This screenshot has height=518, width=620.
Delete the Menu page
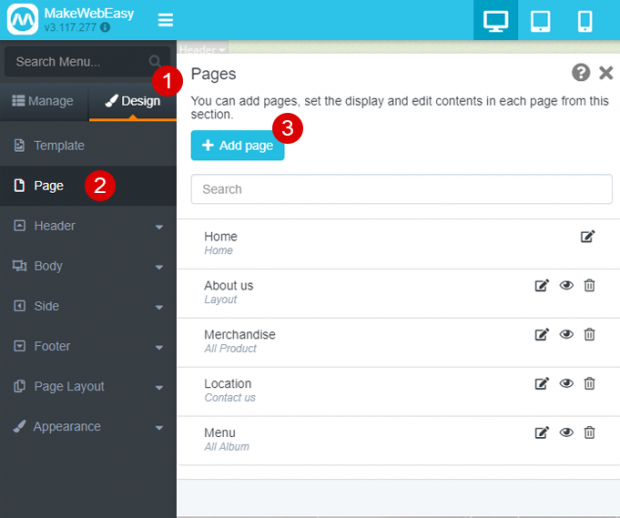(x=589, y=433)
